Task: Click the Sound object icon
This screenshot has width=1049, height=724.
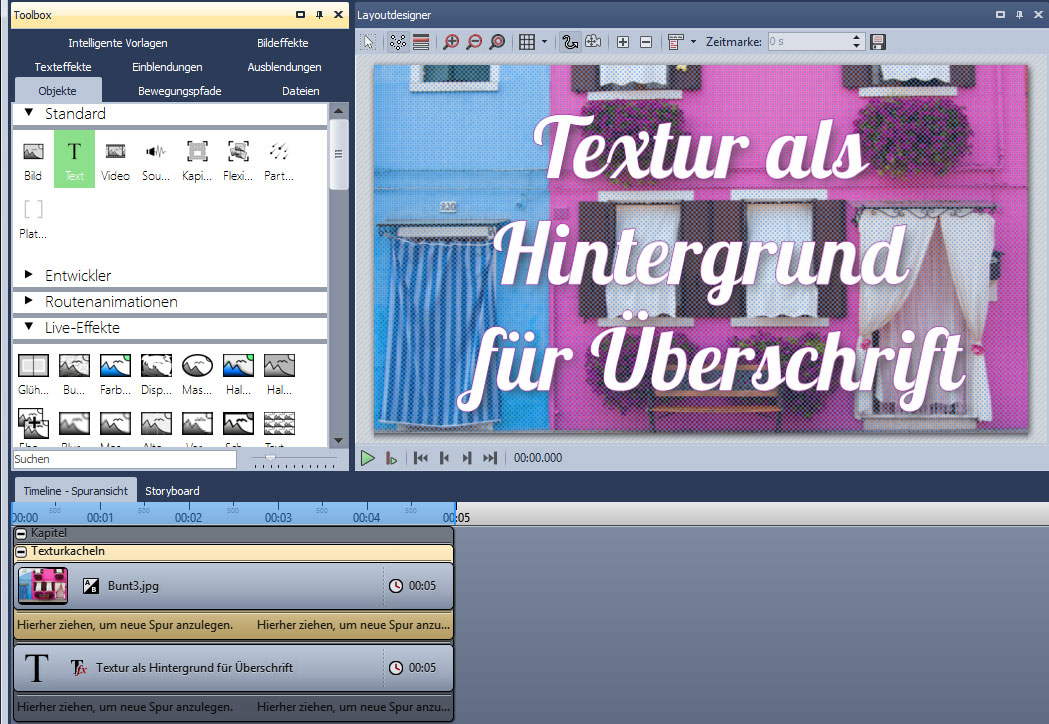Action: [156, 159]
